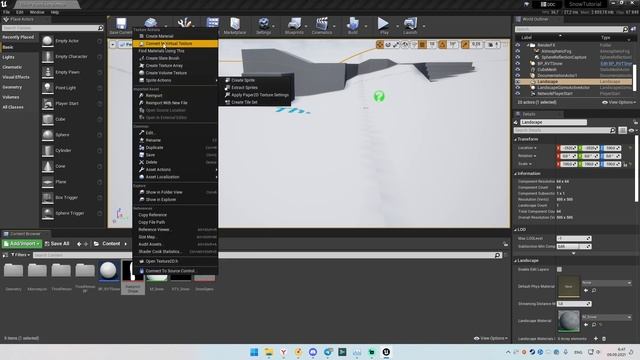Toggle the Enable Edit Layers checkbox

tap(559, 269)
